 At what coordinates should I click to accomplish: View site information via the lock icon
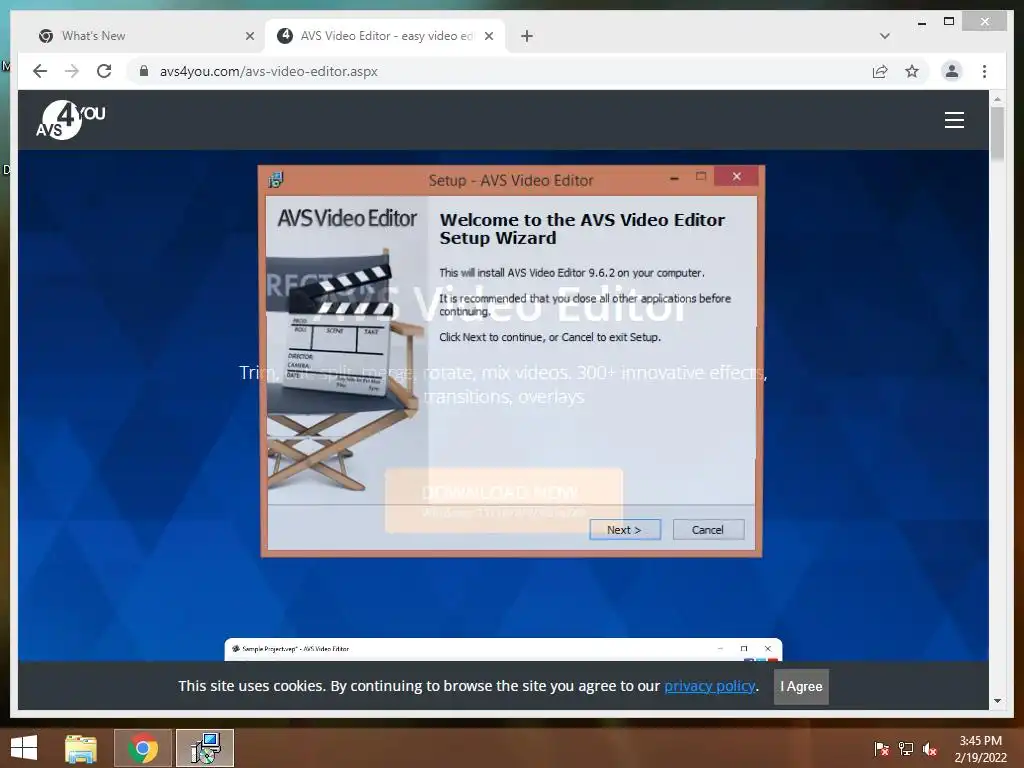144,71
